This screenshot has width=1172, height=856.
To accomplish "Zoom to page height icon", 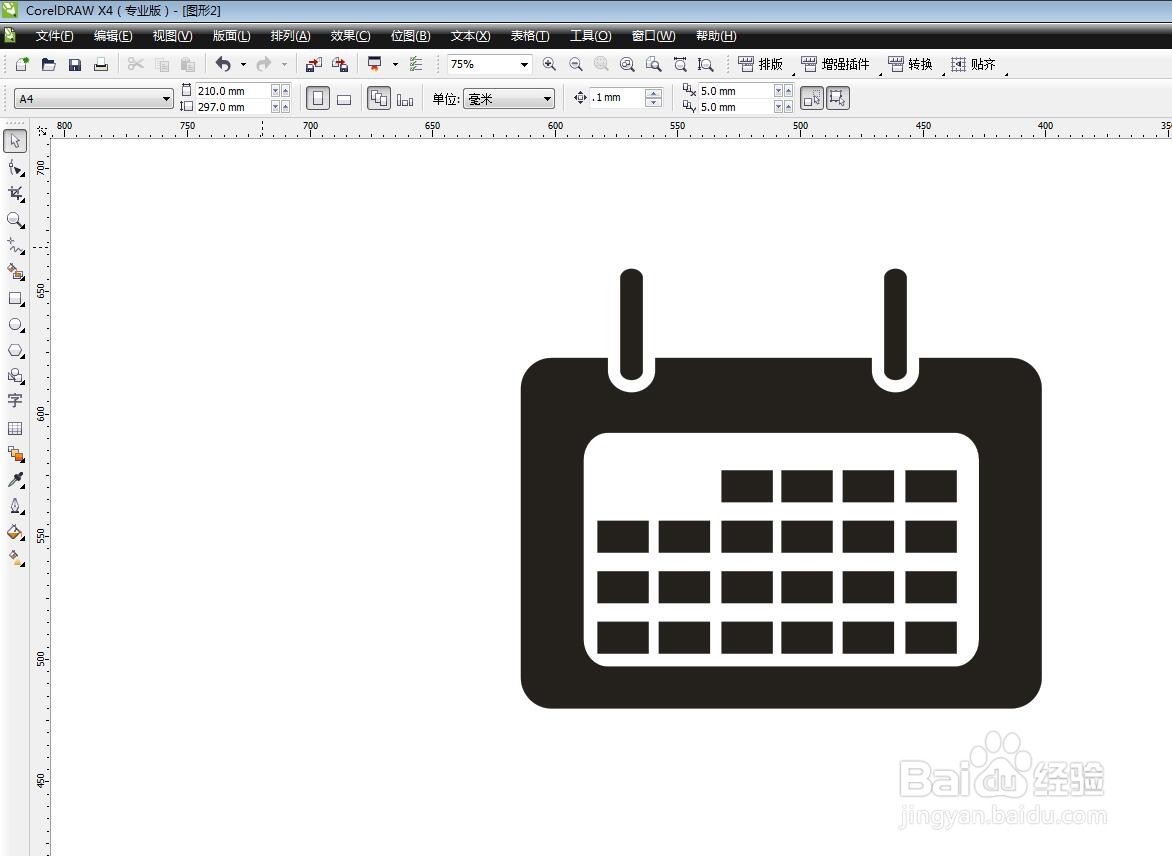I will (705, 64).
